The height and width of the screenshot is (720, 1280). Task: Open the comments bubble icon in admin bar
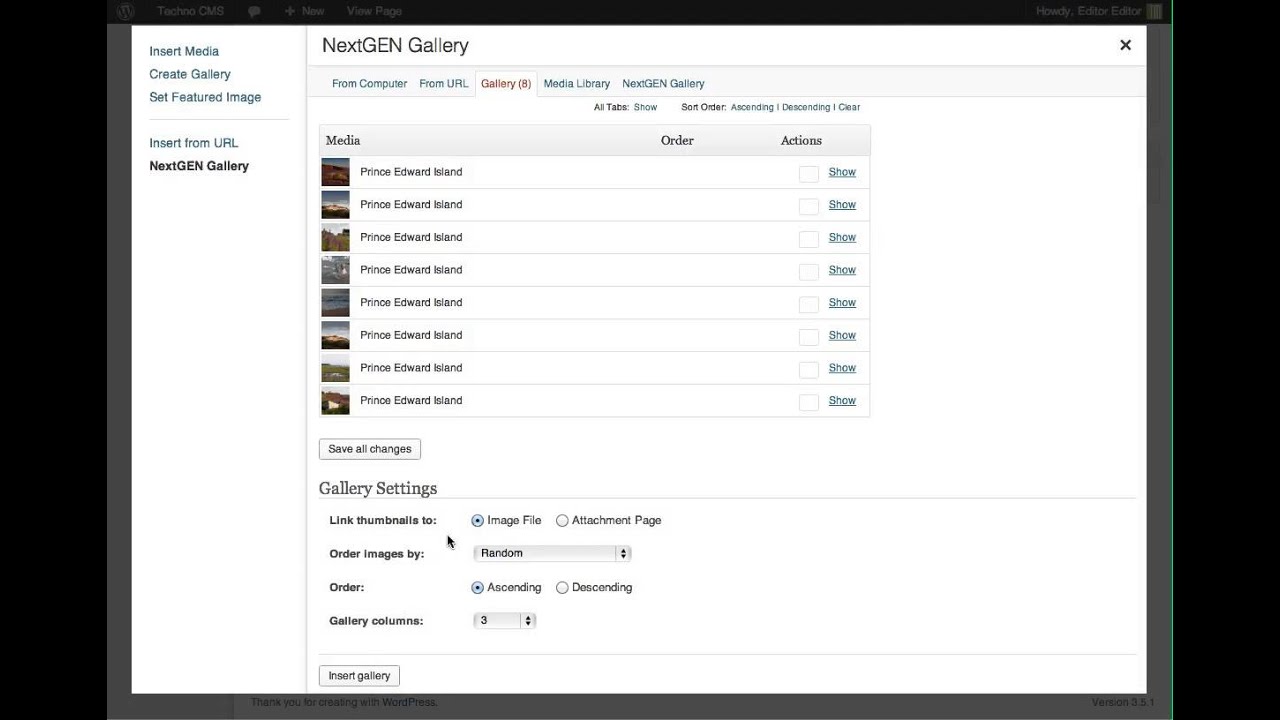pos(254,11)
